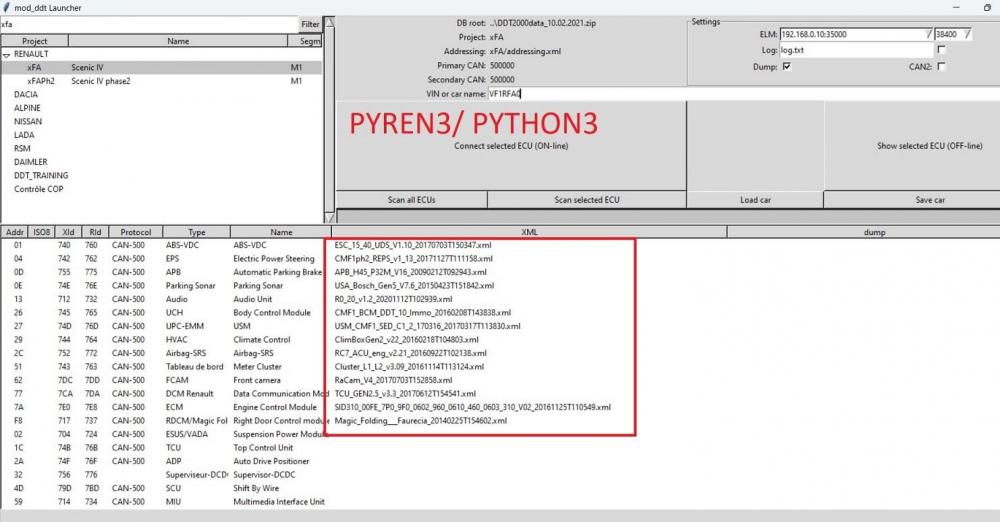Click the Filter button
The height and width of the screenshot is (522, 1000).
310,24
